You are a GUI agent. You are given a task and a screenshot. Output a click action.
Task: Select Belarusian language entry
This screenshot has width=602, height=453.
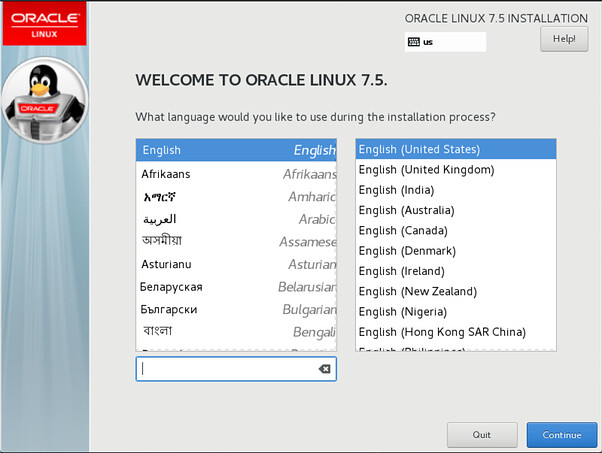pyautogui.click(x=236, y=287)
